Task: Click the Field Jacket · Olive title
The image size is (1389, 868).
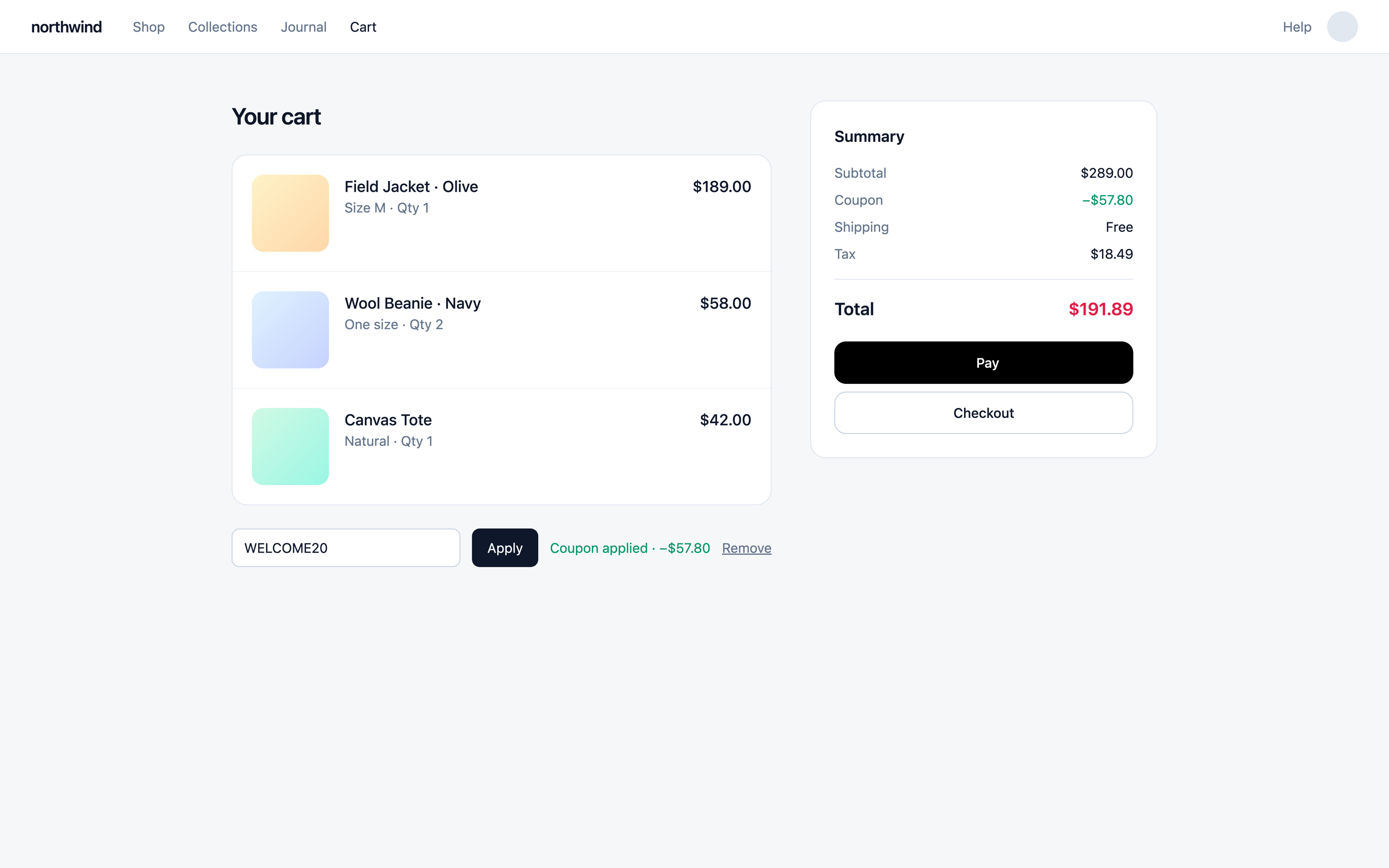Action: pos(411,187)
